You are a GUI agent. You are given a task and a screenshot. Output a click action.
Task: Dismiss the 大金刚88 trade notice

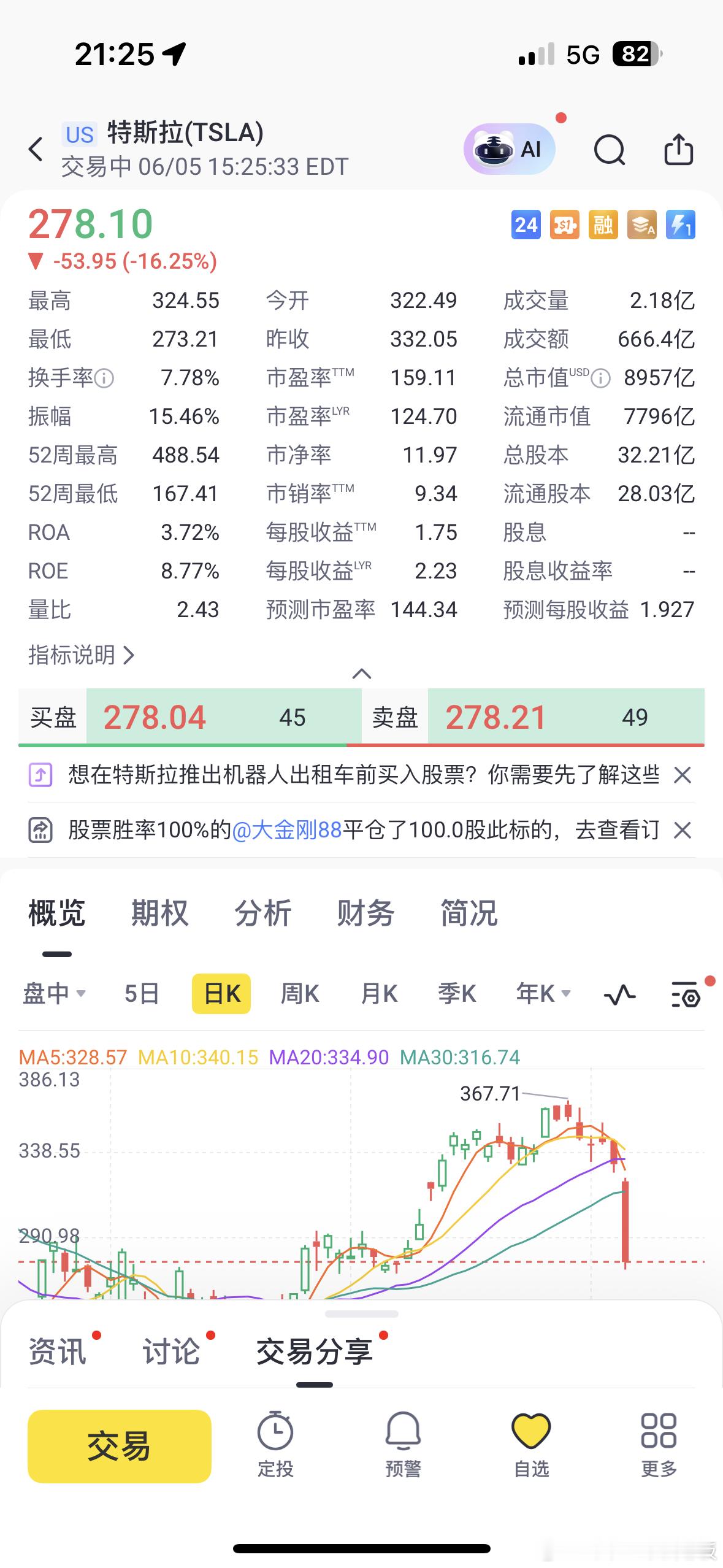(x=683, y=831)
